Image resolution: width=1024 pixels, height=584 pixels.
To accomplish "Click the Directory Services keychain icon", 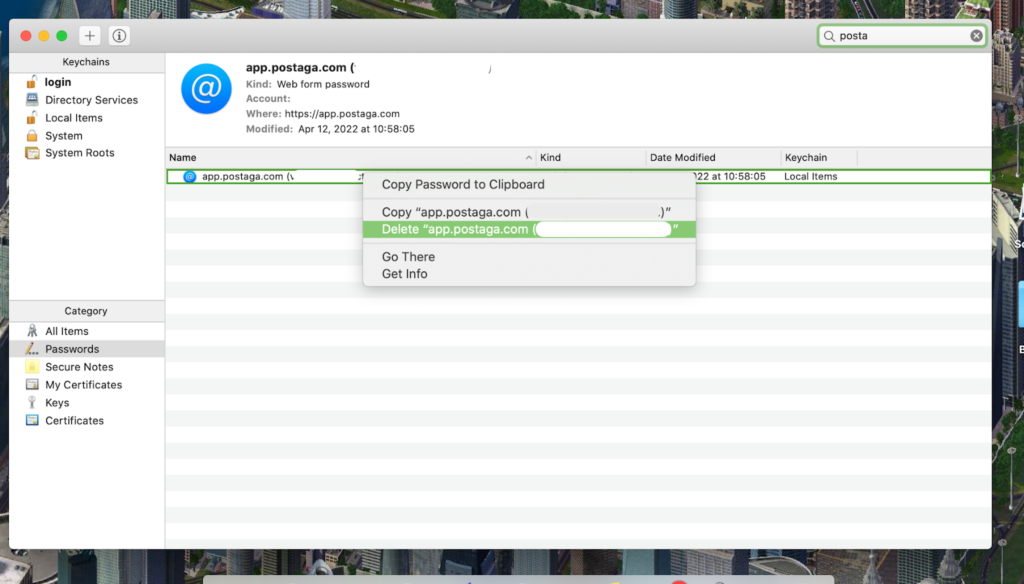I will click(x=32, y=100).
